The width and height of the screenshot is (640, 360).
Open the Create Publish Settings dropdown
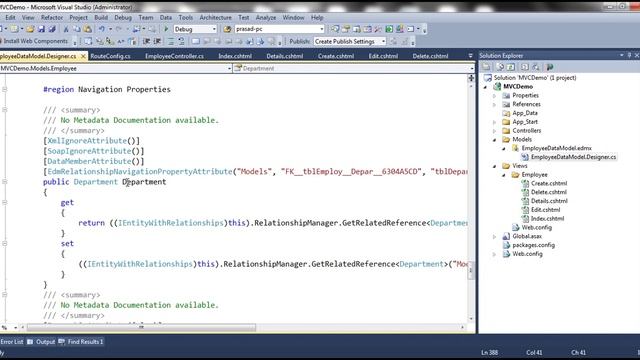tap(383, 41)
